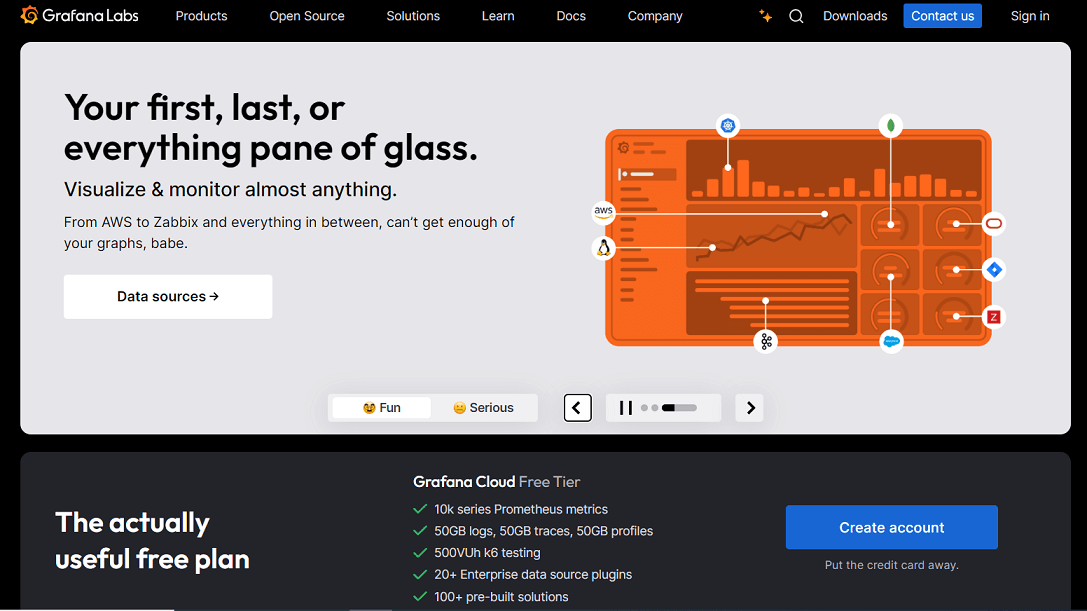
Task: Open the Products dropdown menu
Action: tap(201, 16)
